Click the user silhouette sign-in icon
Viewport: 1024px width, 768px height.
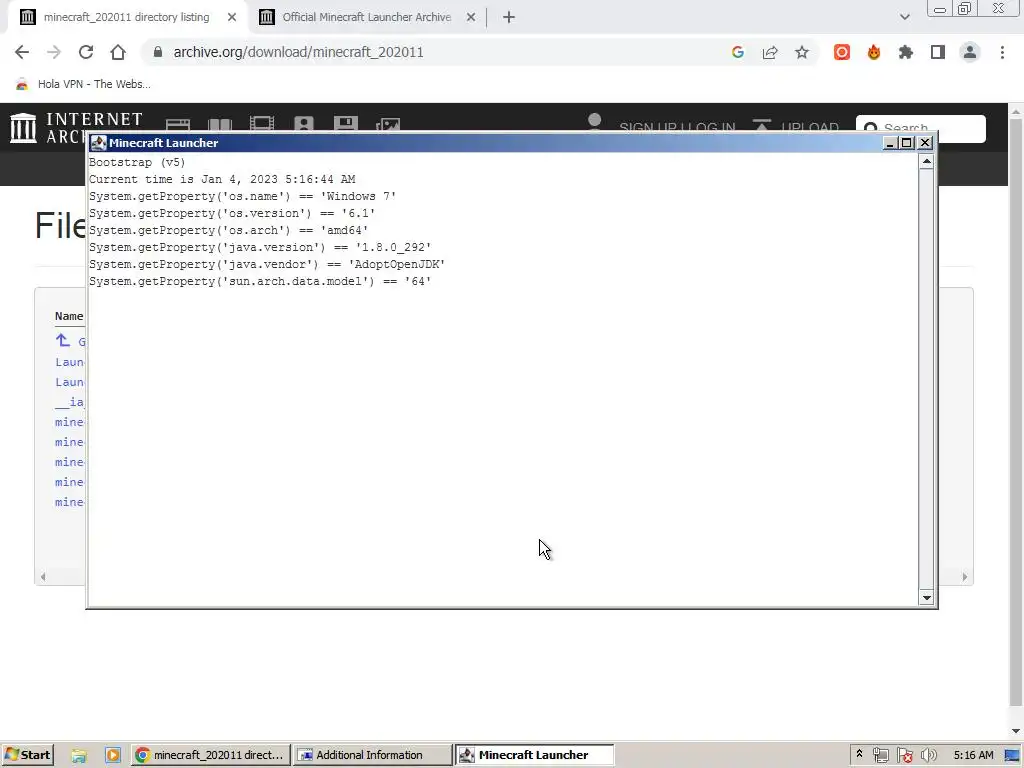click(x=594, y=122)
